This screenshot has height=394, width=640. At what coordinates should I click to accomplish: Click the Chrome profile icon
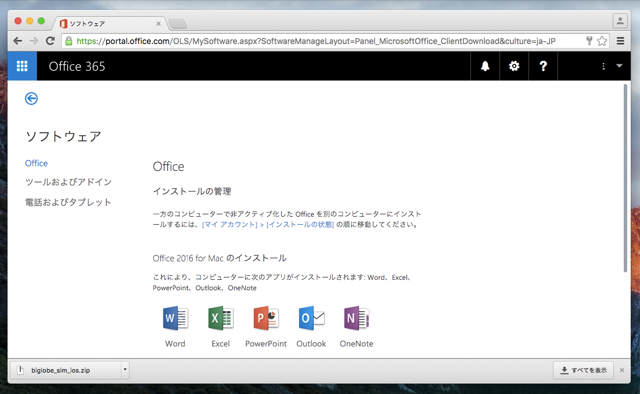coord(620,20)
